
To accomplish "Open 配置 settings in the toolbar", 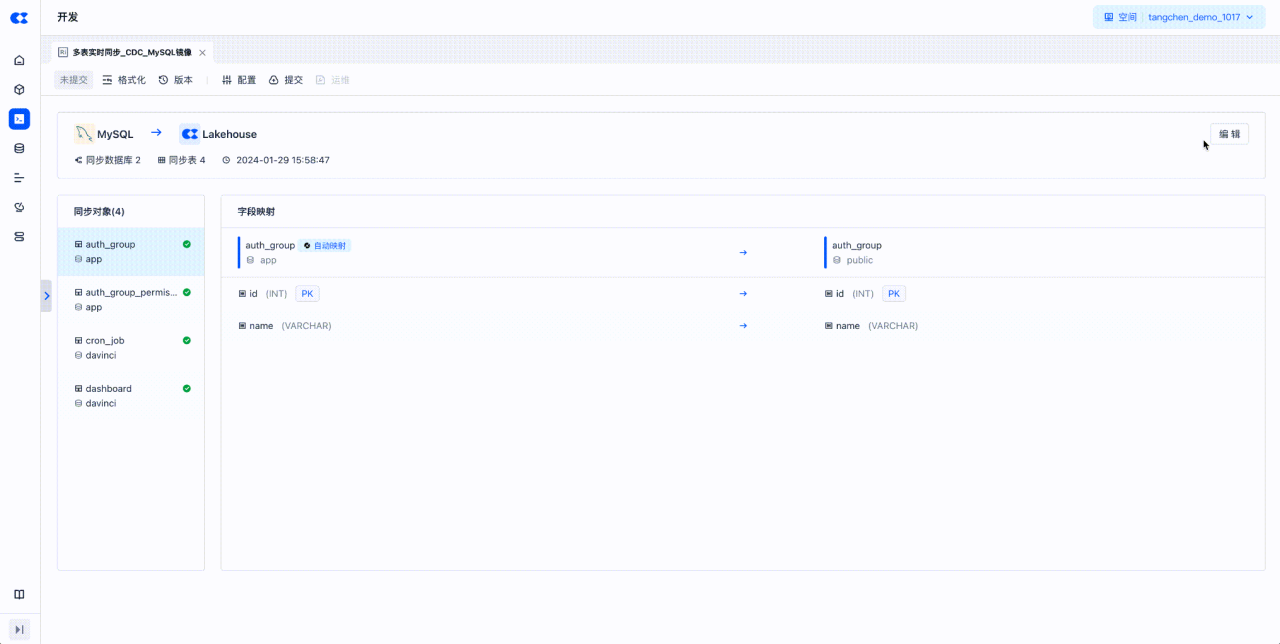I will click(x=239, y=80).
